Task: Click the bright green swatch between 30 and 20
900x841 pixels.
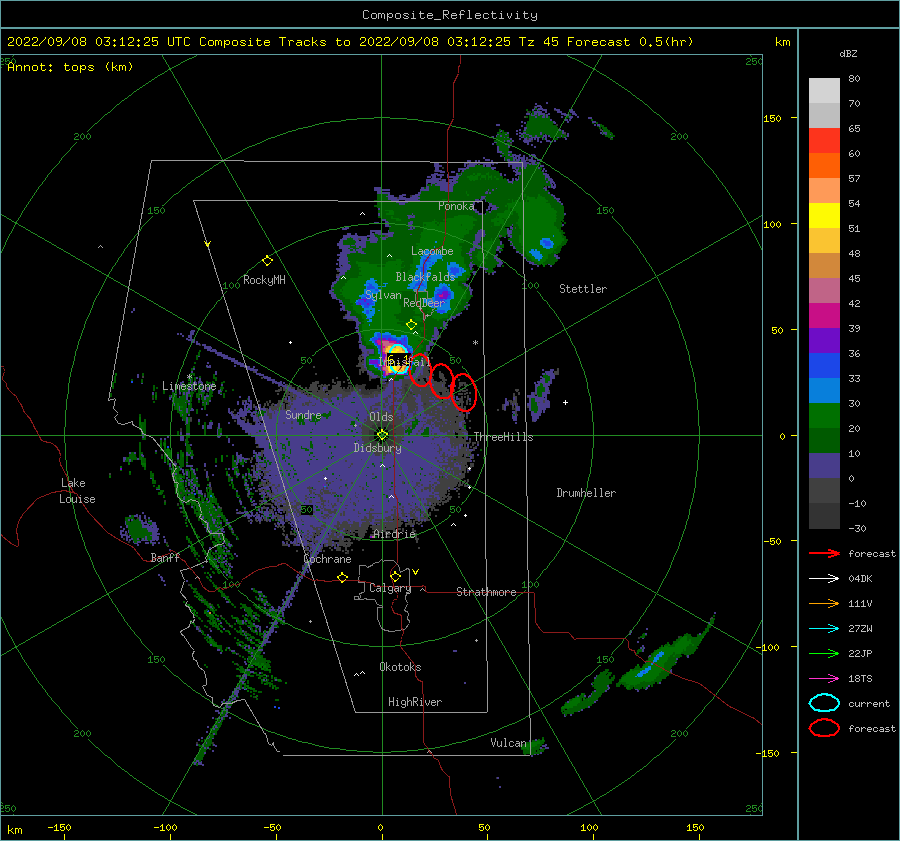Action: (x=824, y=416)
